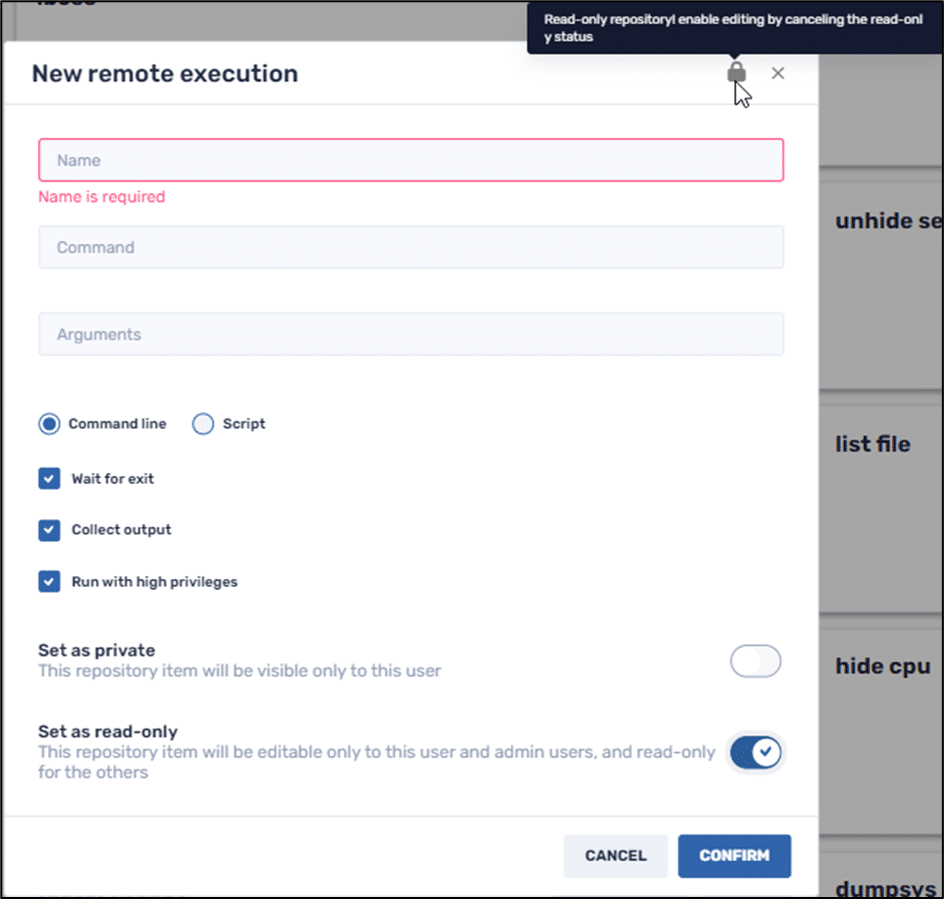Click the 'Name is required' error message

pos(102,197)
